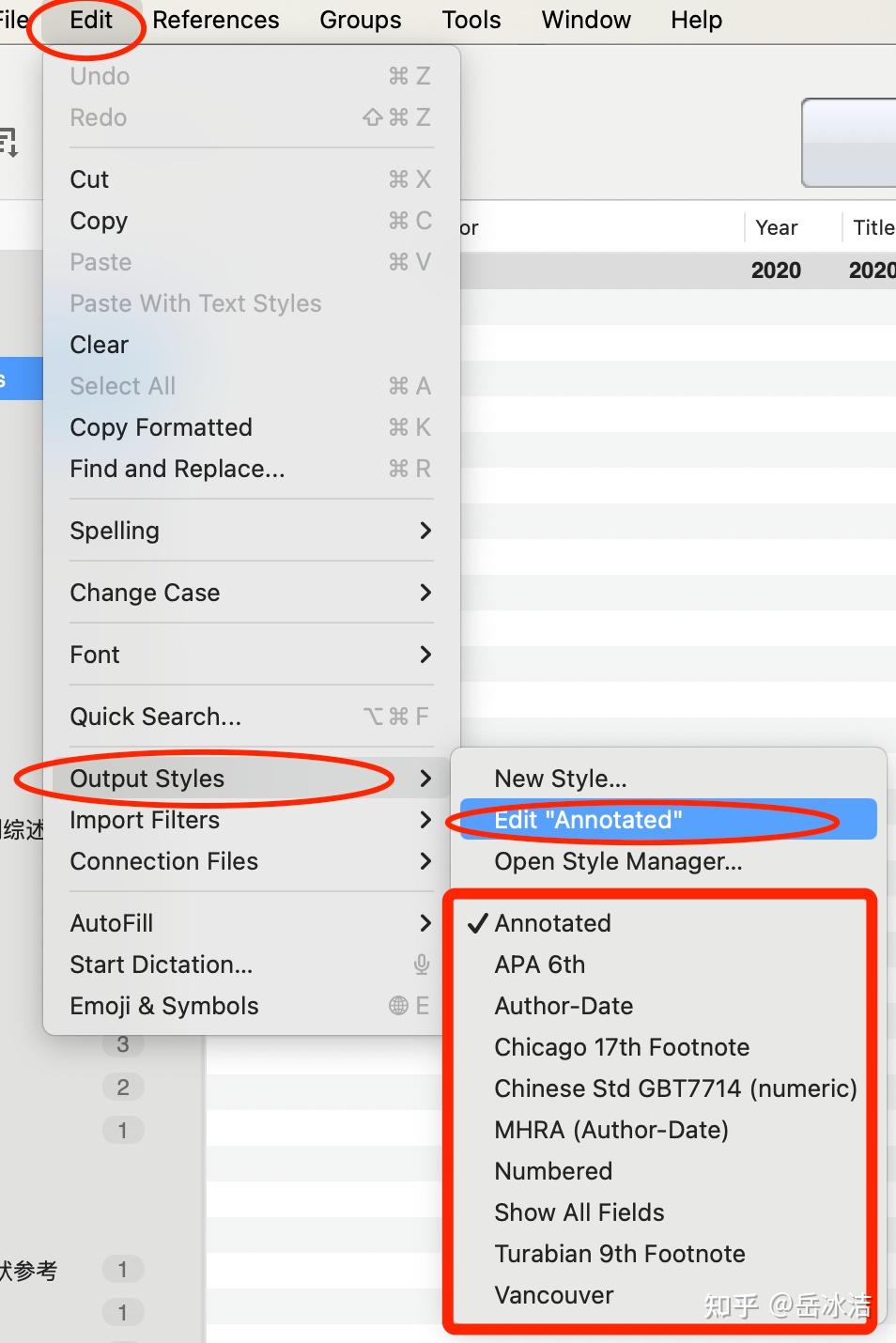Select the checked Annotated output style
The width and height of the screenshot is (896, 1343).
[552, 923]
